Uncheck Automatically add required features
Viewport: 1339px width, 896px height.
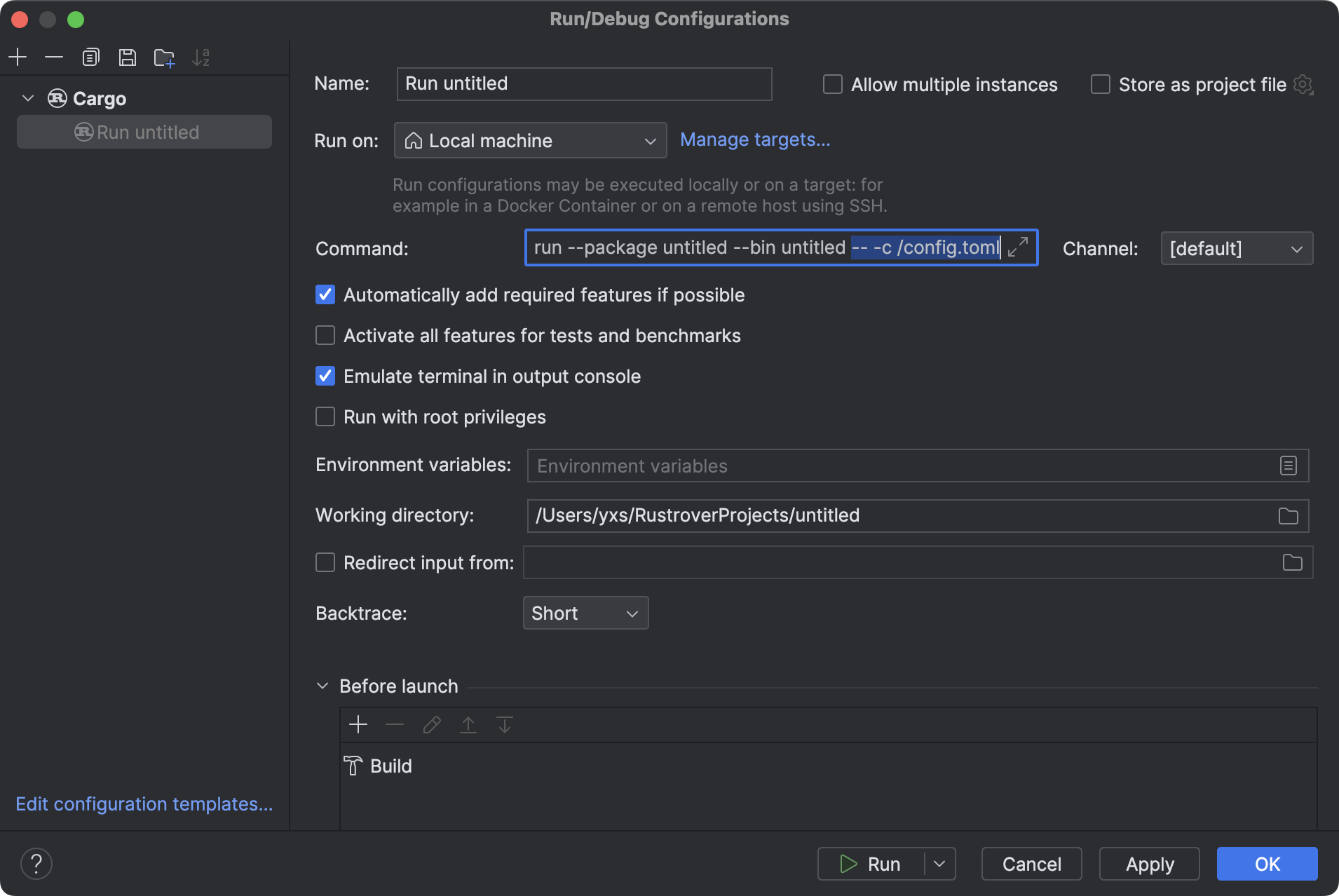325,294
